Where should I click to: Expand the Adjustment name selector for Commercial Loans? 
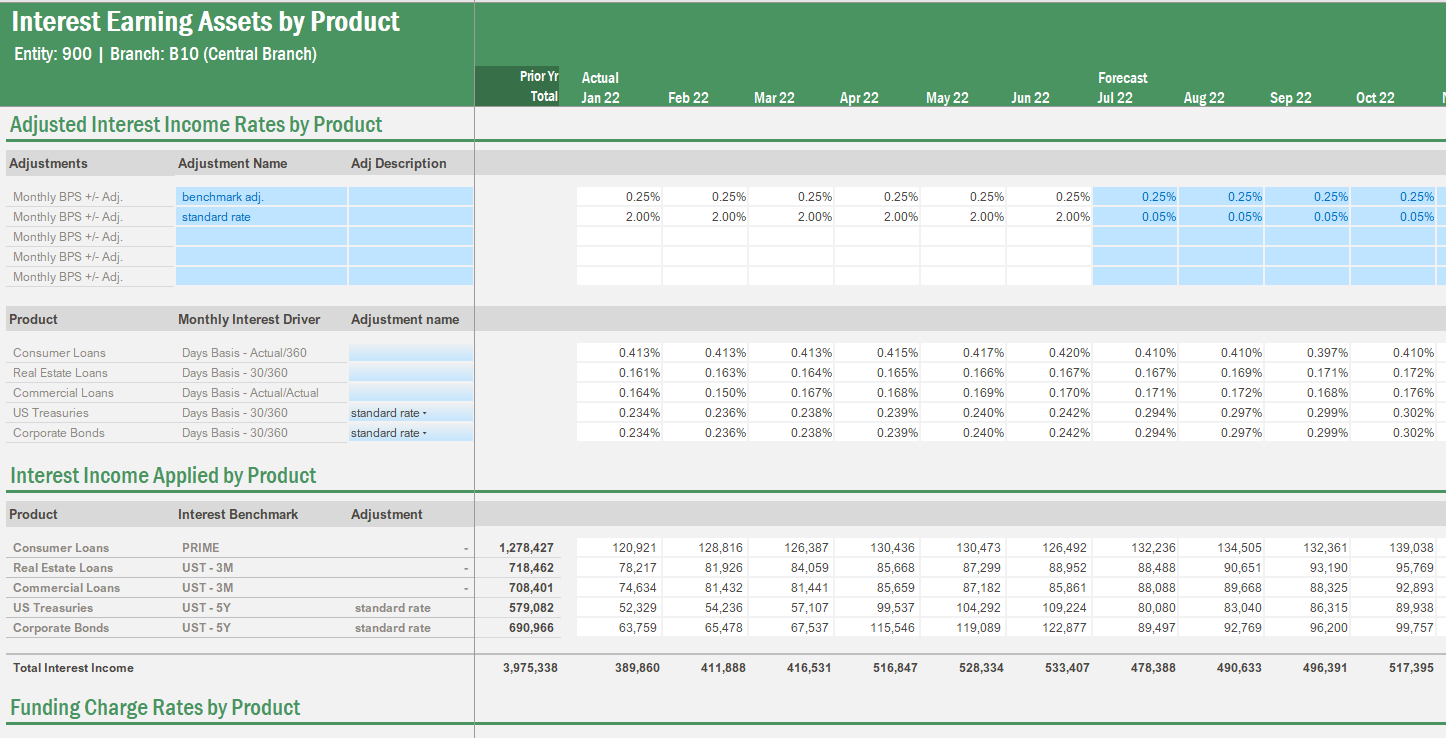point(410,392)
